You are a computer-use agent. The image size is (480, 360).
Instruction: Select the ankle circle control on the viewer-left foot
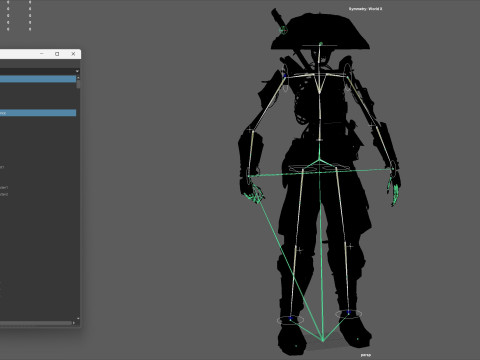290,320
